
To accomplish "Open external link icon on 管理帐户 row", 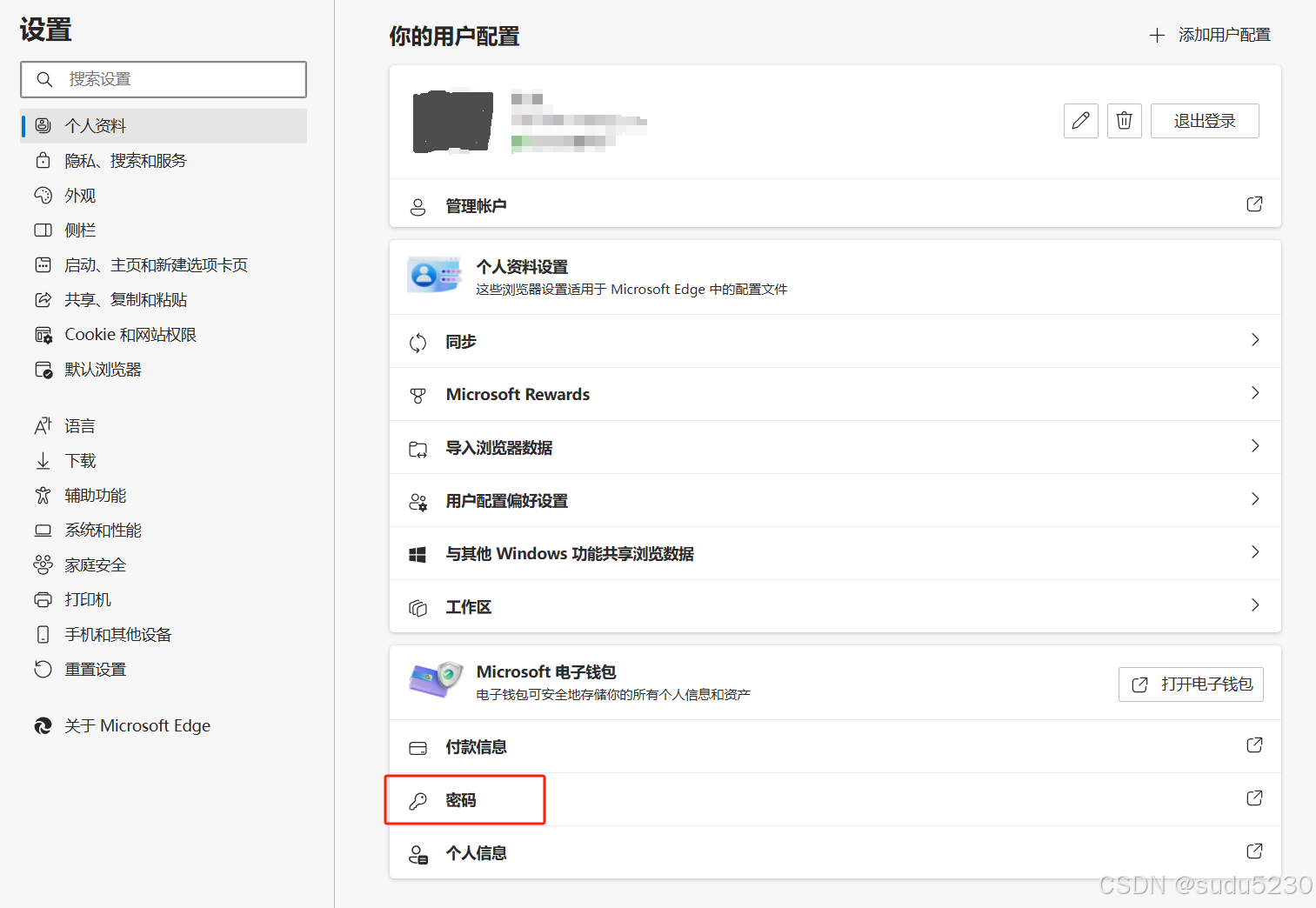I will 1254,204.
